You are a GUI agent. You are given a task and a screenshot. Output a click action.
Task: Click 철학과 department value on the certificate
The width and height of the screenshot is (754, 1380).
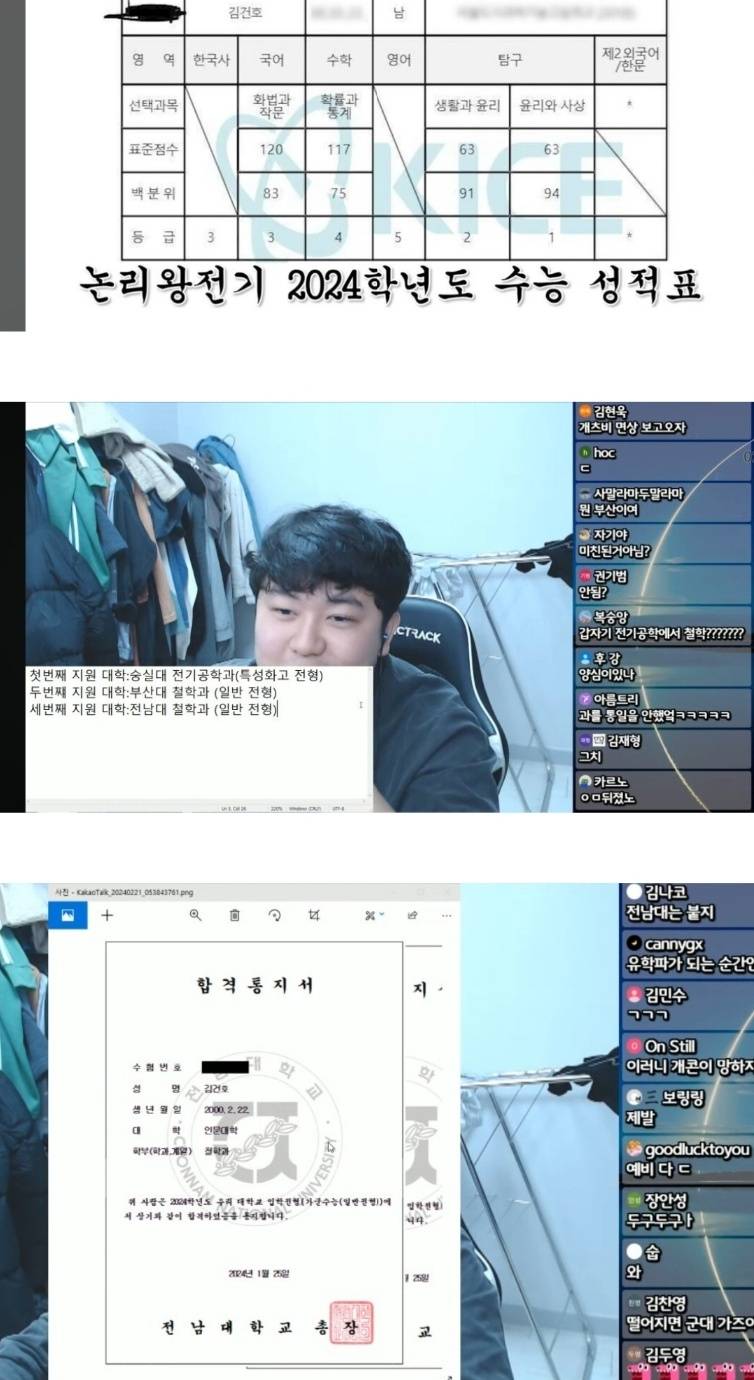215,1152
